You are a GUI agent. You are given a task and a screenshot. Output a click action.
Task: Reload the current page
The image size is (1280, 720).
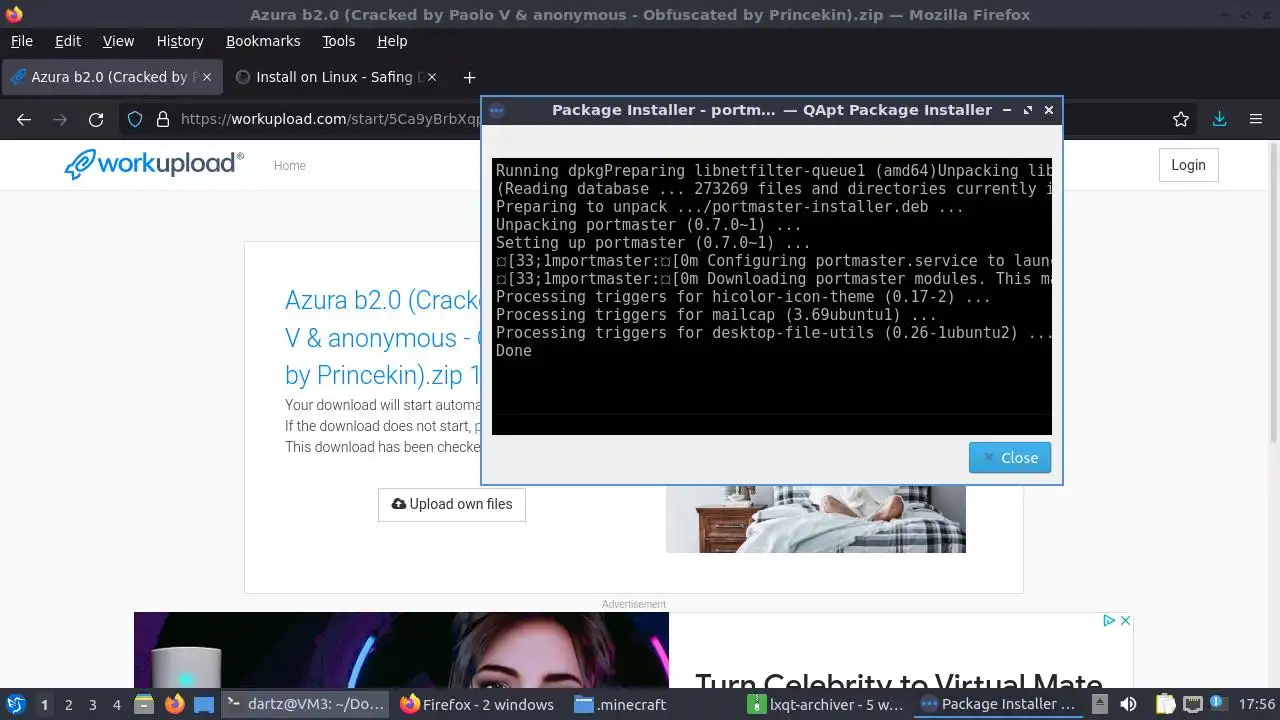[x=96, y=119]
